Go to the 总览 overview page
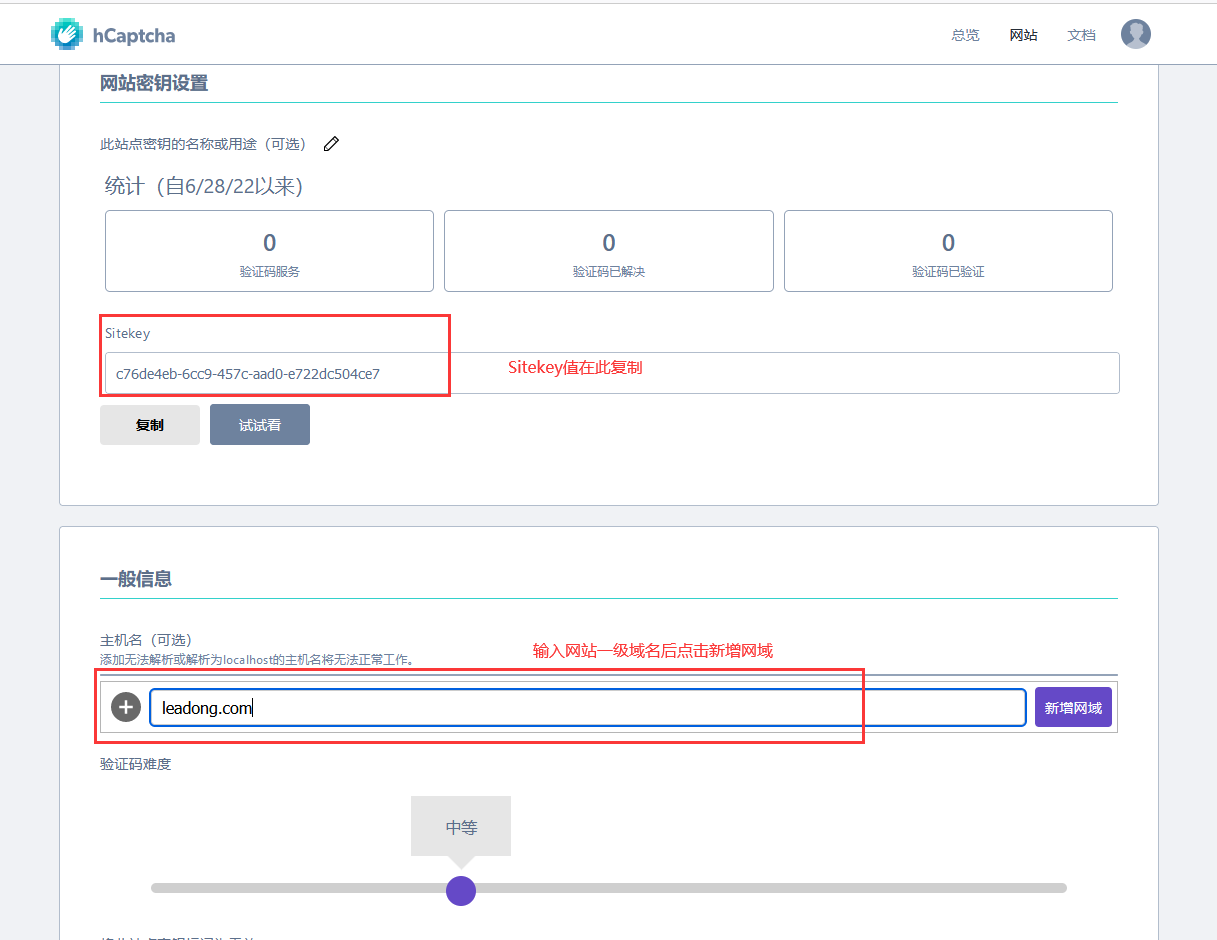 [965, 35]
